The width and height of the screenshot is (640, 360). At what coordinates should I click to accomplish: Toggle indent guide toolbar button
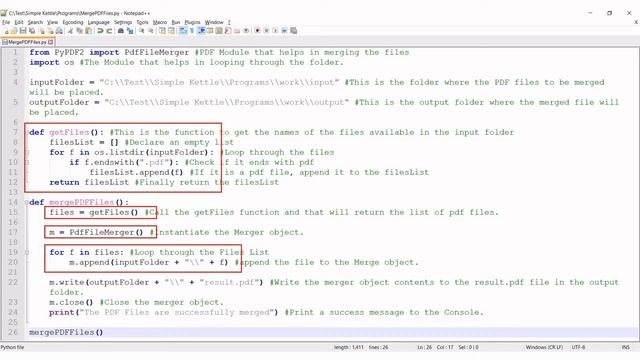point(201,31)
